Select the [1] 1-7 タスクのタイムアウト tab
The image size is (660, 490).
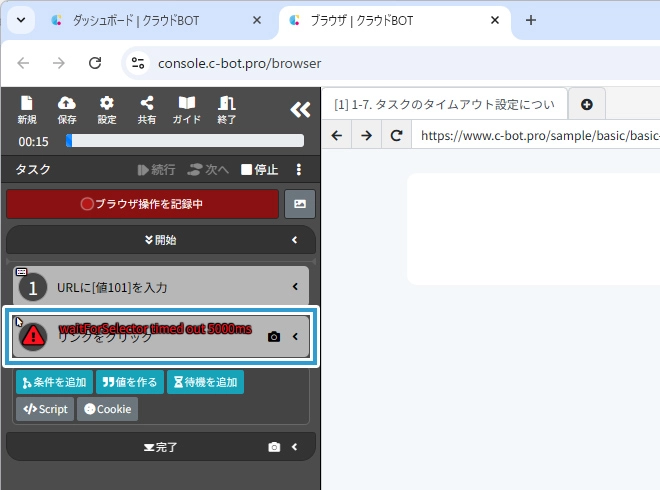point(444,104)
